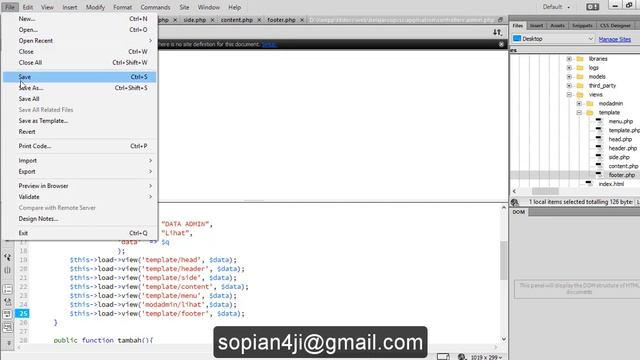Image resolution: width=640 pixels, height=360 pixels.
Task: Switch to the content.php document tab
Action: 237,20
